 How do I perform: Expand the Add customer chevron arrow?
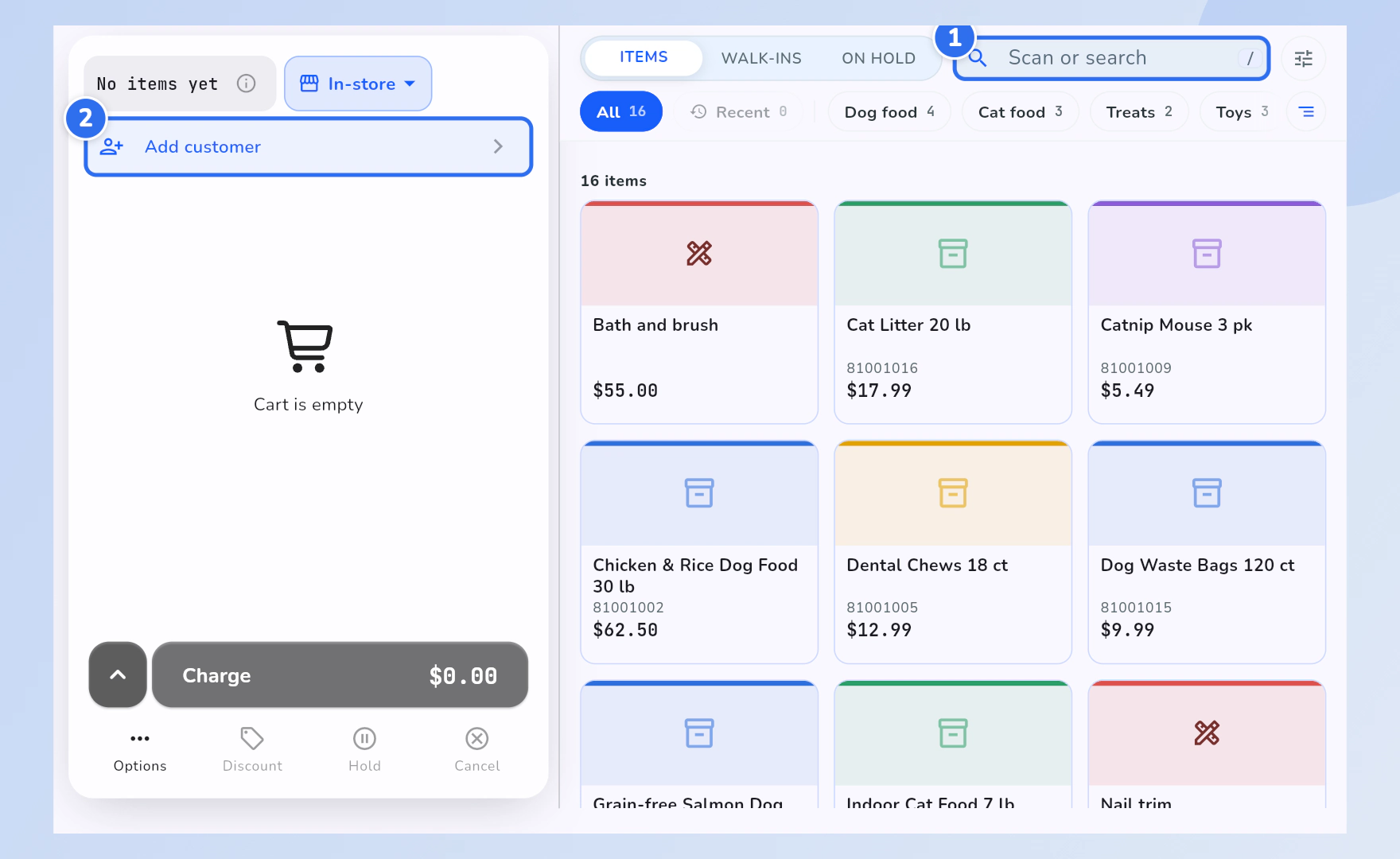498,147
